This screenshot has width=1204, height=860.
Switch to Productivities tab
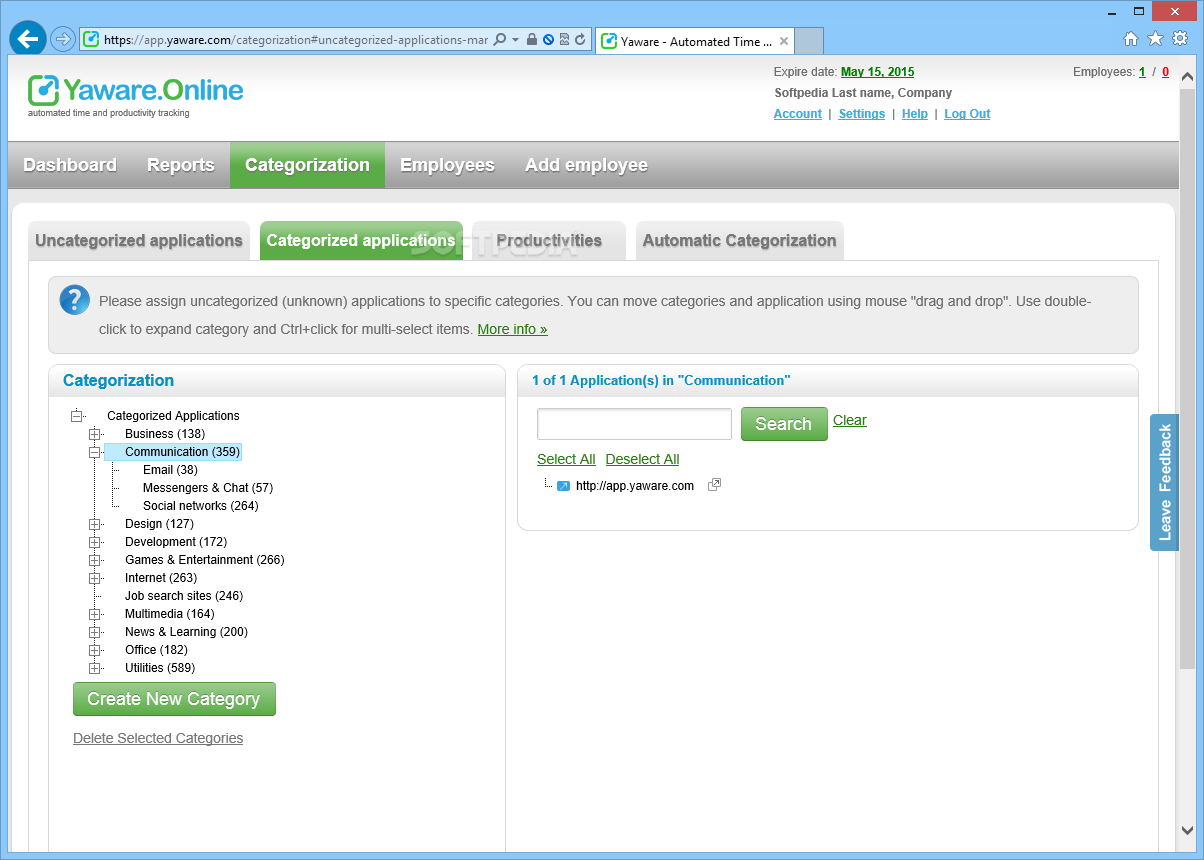tap(549, 241)
